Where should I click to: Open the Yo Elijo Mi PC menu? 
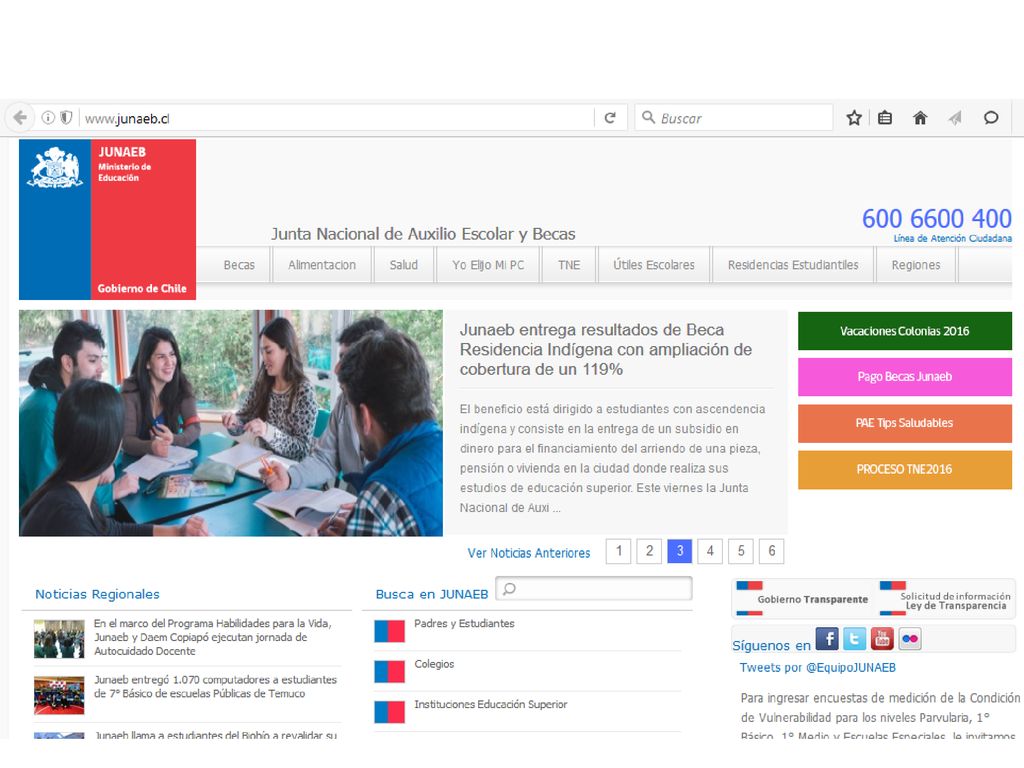pyautogui.click(x=488, y=264)
